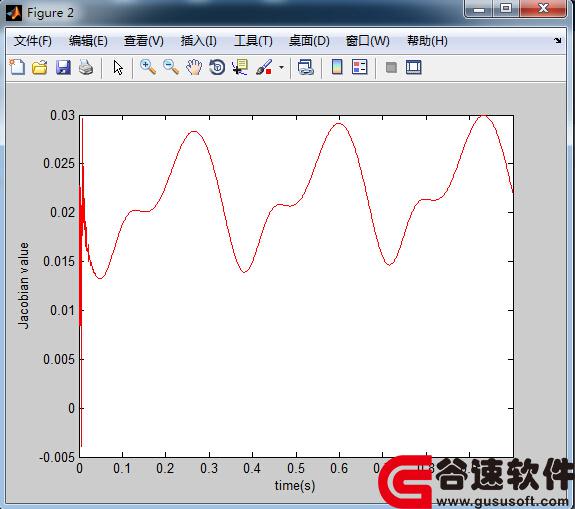The image size is (575, 509).
Task: Expand the toolbar dock arrow at menu right
Action: click(x=557, y=41)
